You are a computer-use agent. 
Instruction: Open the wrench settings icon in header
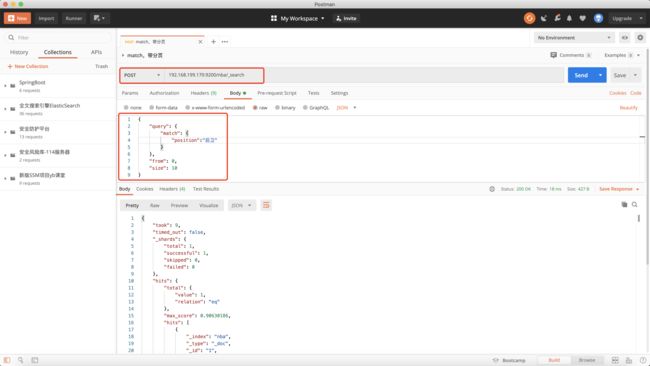(x=557, y=18)
